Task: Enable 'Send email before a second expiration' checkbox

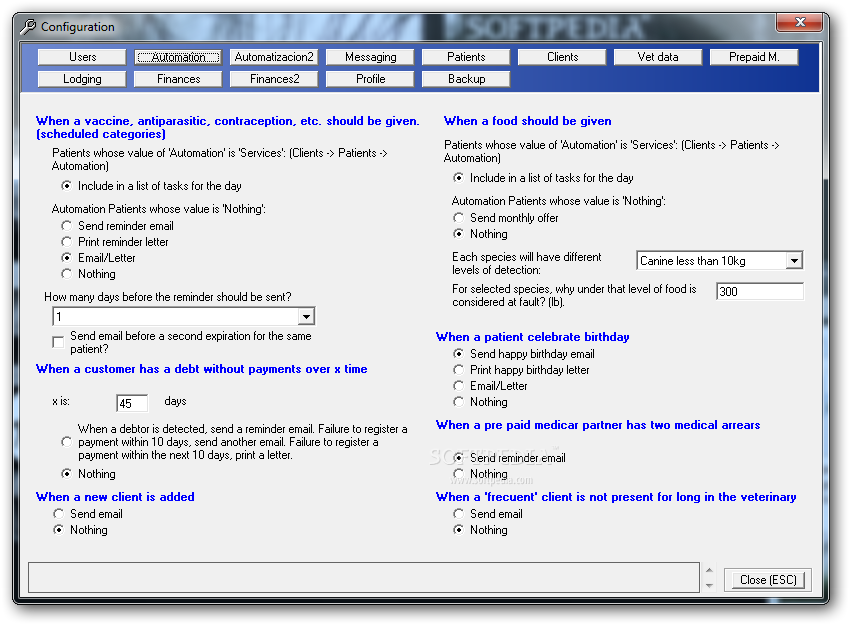Action: coord(58,342)
